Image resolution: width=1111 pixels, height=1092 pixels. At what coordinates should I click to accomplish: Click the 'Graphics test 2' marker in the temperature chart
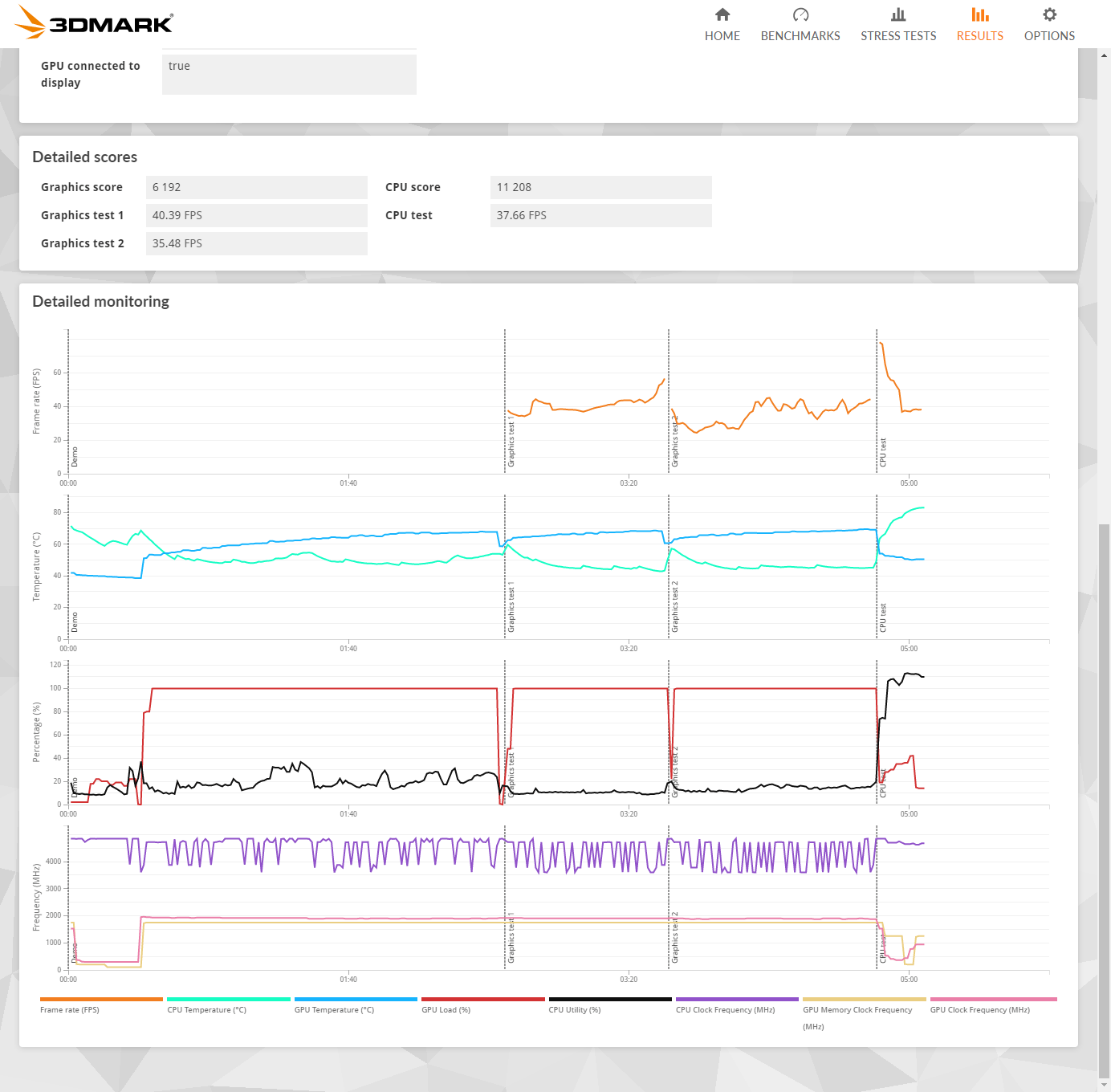point(675,606)
